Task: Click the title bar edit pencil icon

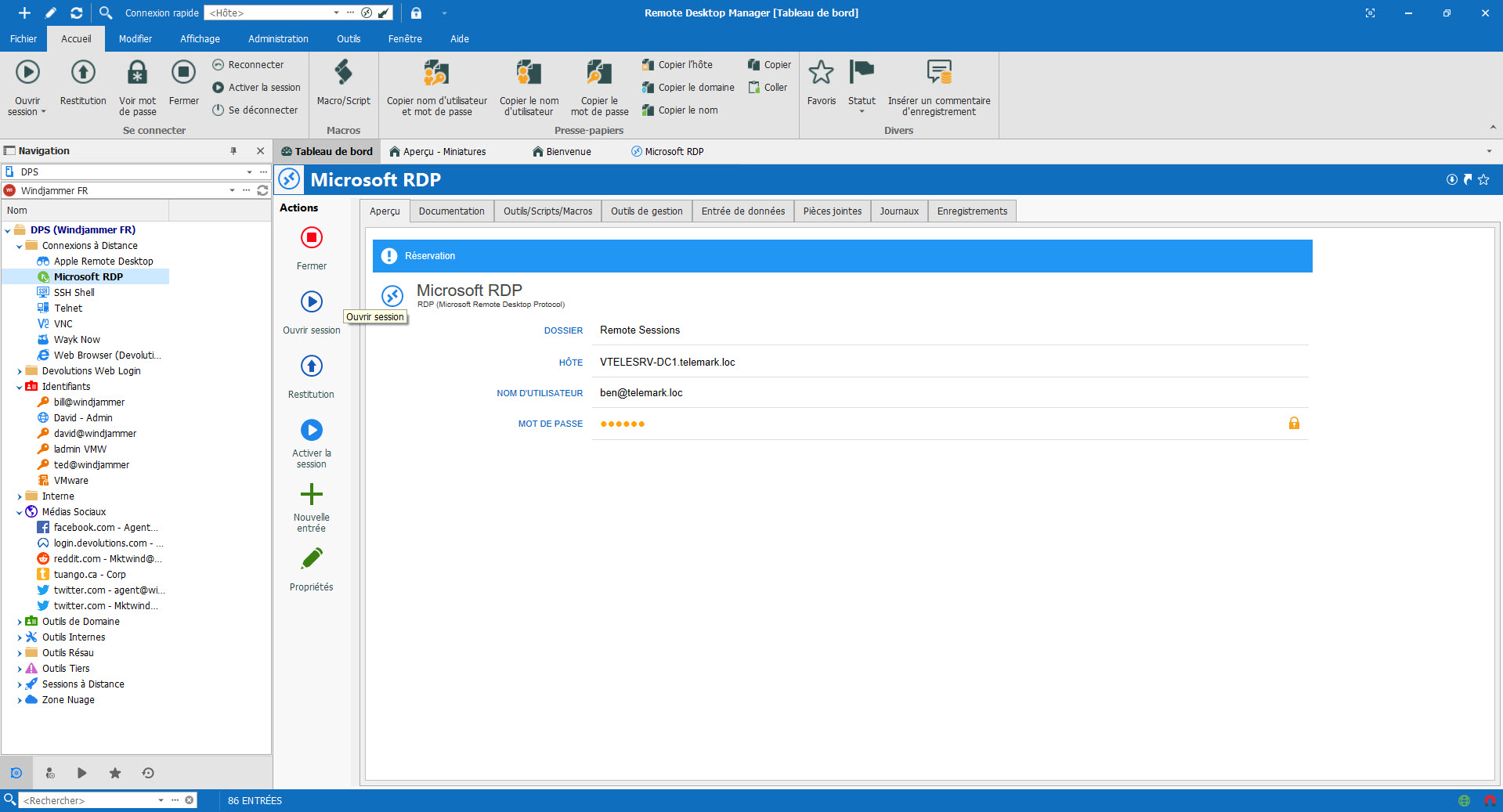Action: (51, 13)
